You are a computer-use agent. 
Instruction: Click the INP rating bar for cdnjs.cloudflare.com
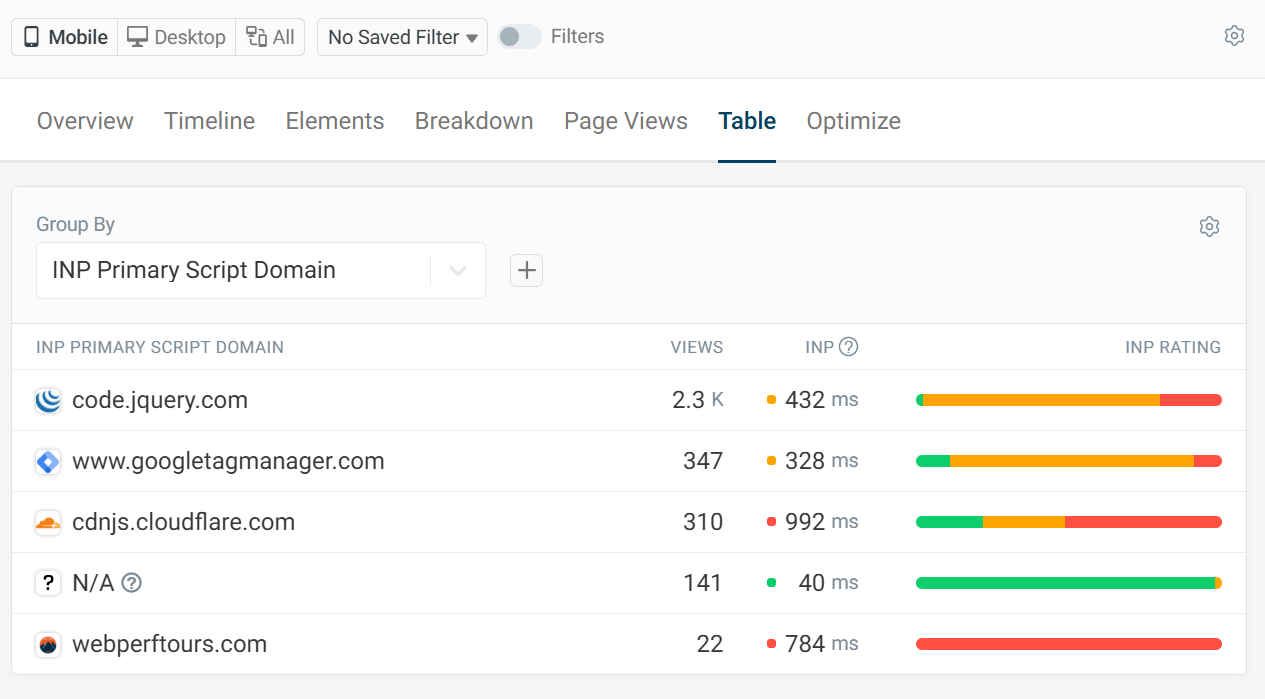point(1068,521)
